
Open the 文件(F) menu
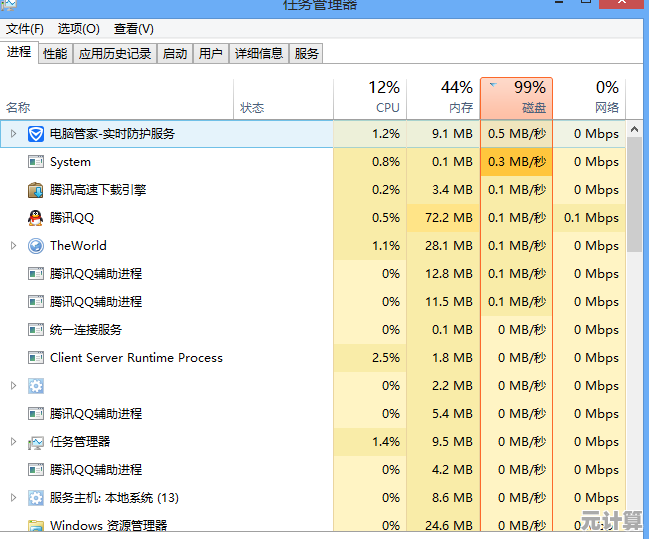25,29
